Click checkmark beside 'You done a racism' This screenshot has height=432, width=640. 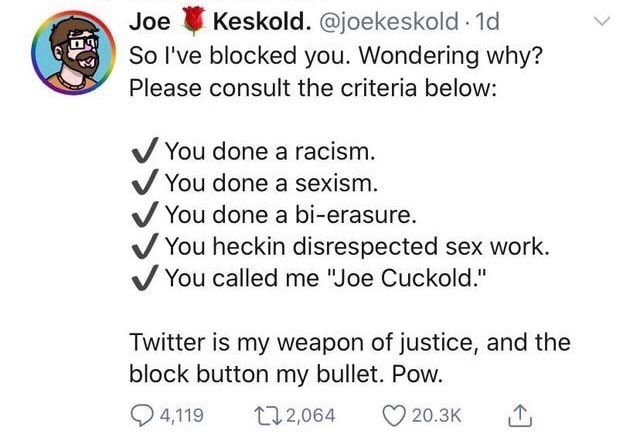pos(143,151)
